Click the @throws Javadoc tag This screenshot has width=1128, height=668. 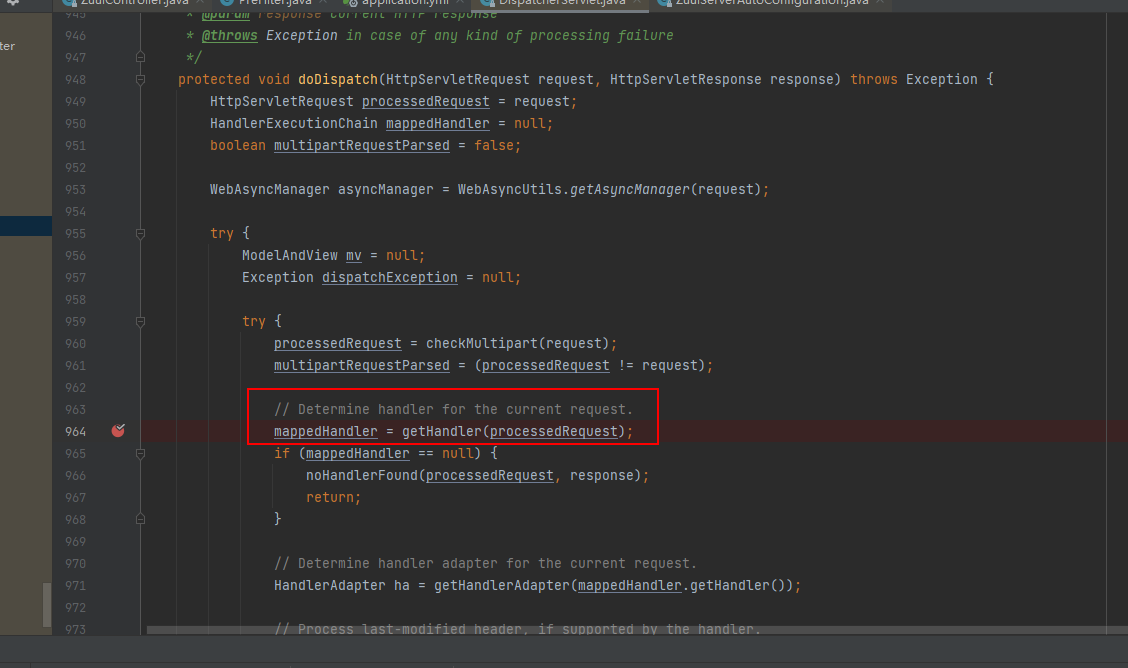pyautogui.click(x=229, y=35)
